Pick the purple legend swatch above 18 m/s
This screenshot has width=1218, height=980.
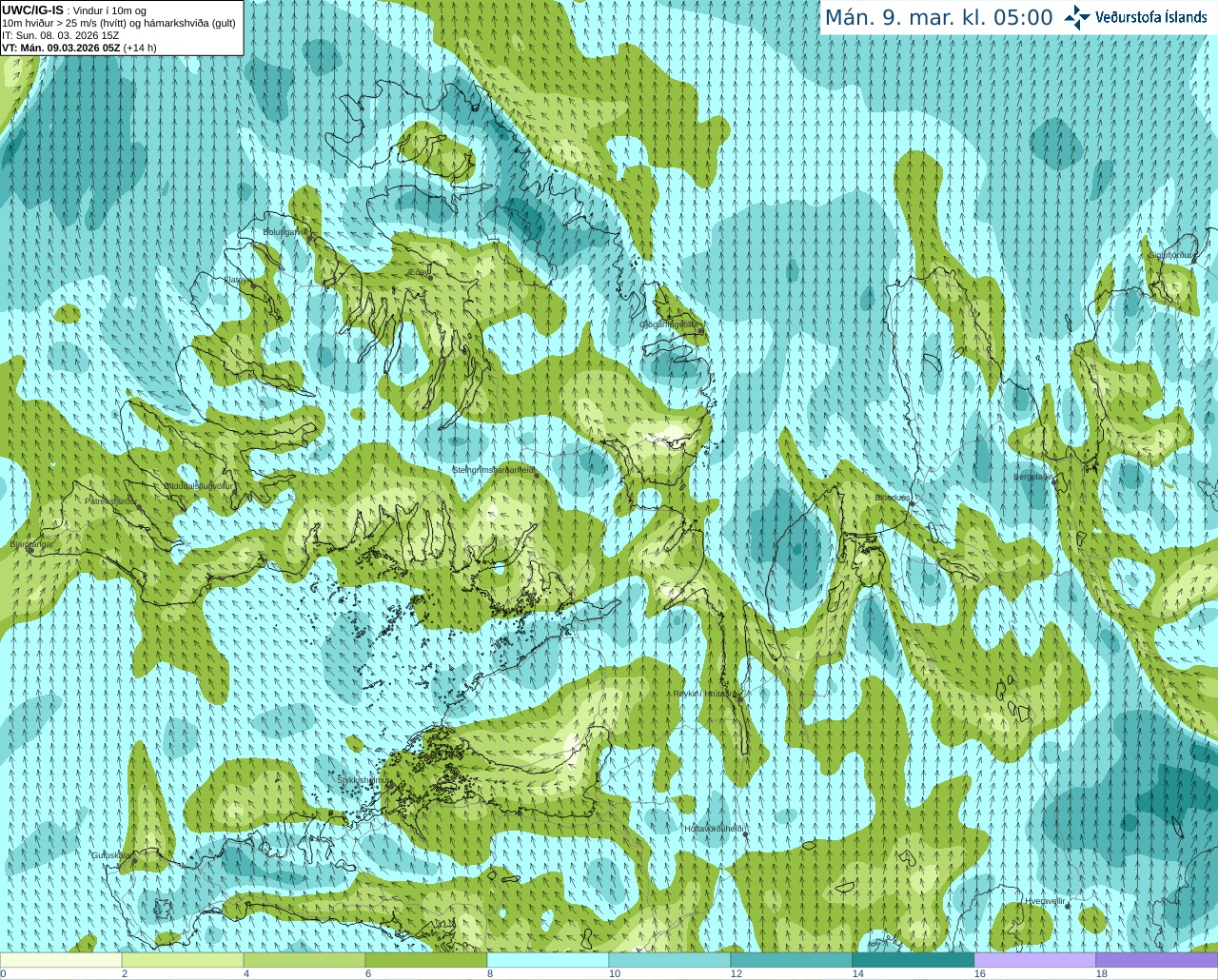coord(1157,960)
